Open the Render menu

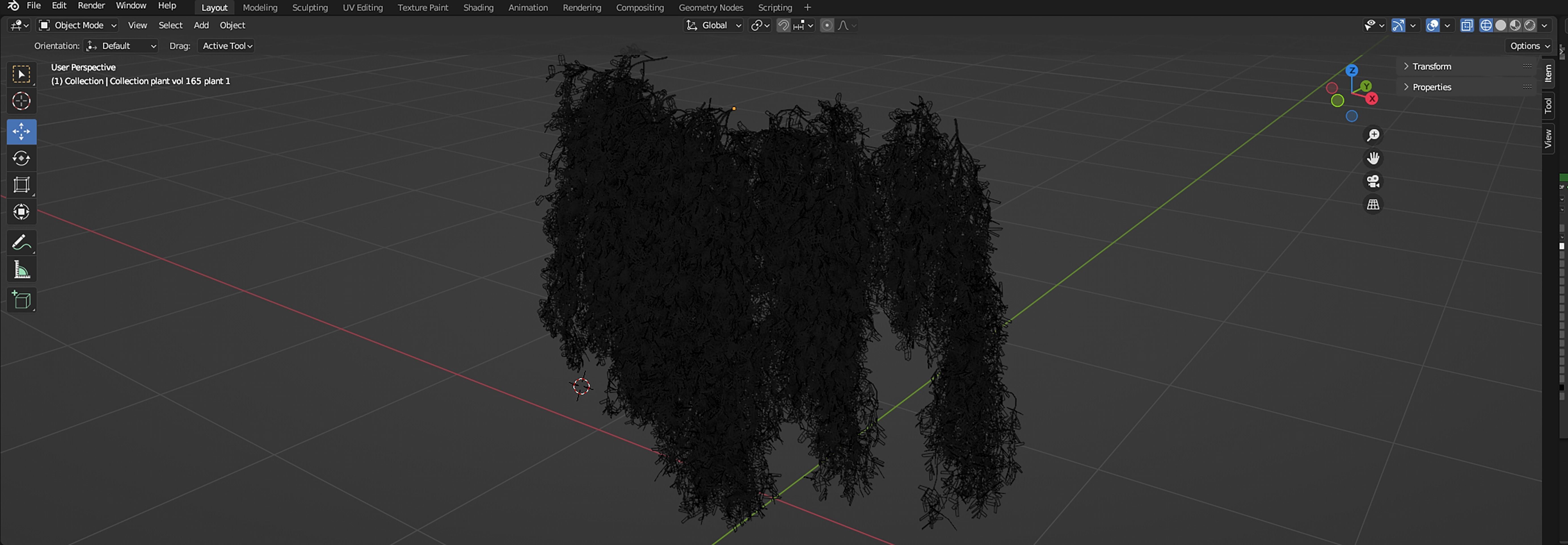(x=91, y=5)
